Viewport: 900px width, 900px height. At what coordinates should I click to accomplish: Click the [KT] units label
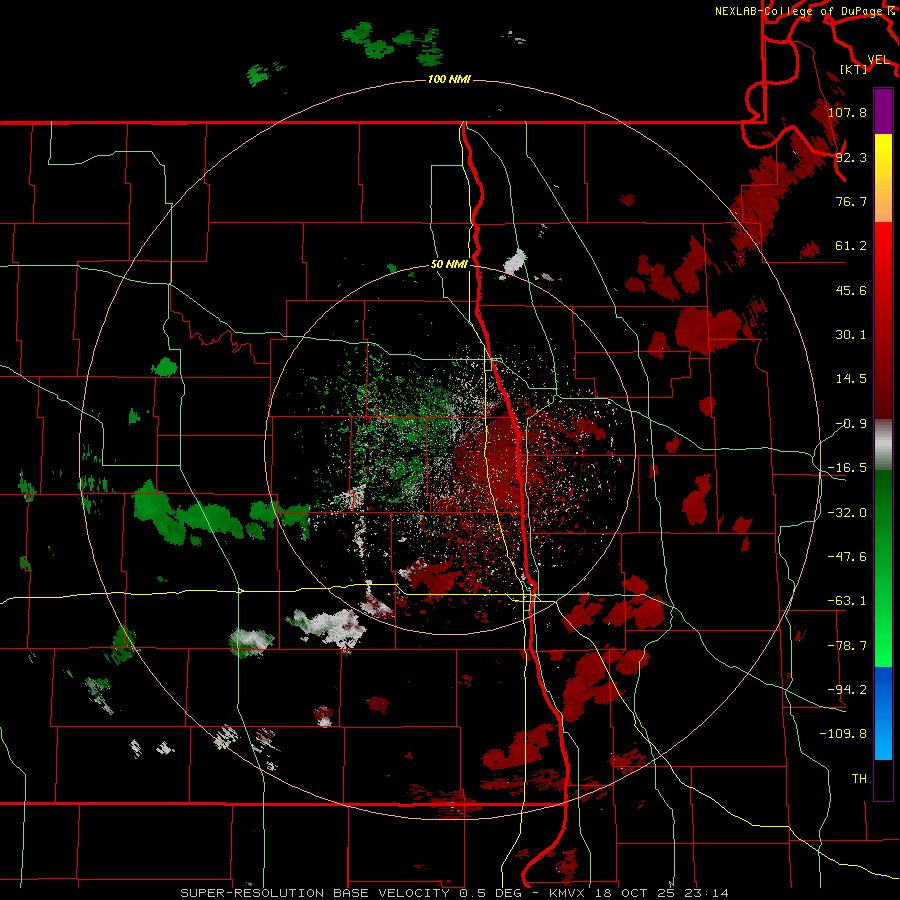(854, 69)
